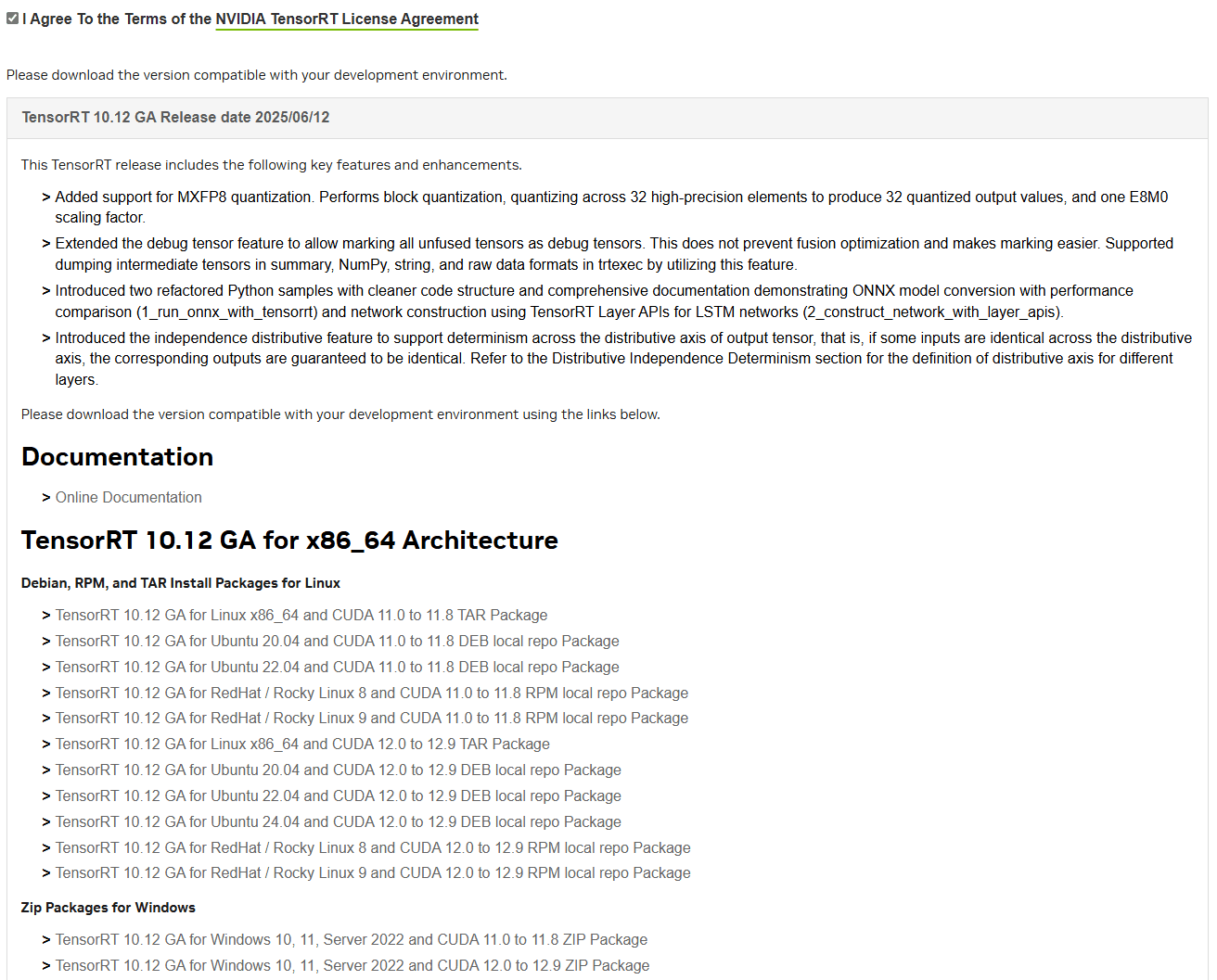Viewport: 1217px width, 980px height.
Task: Click the 'Documentation' section heading
Action: click(x=118, y=457)
